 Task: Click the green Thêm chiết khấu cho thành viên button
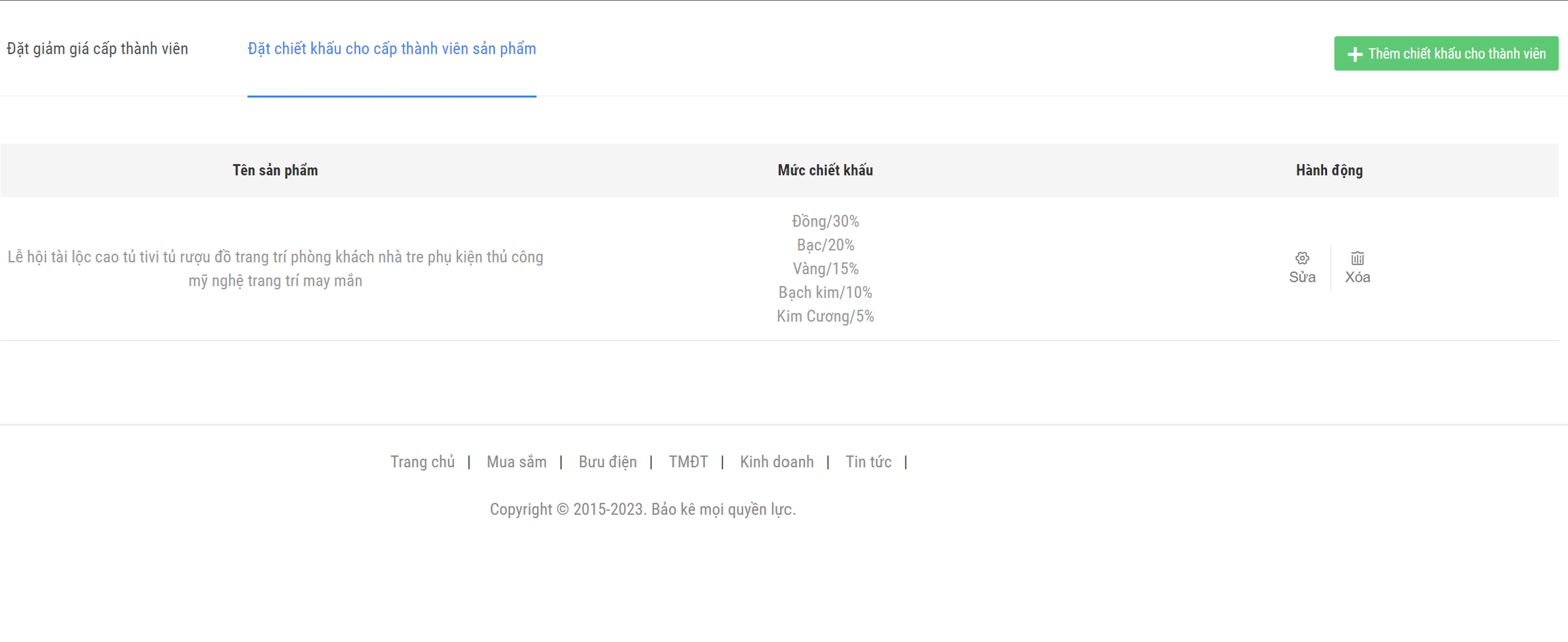1445,54
